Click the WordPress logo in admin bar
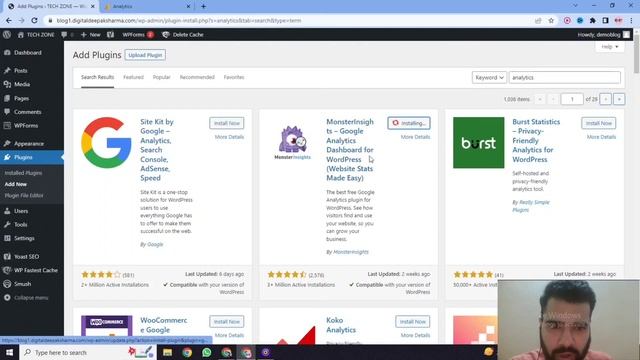The width and height of the screenshot is (640, 360). [x=7, y=35]
